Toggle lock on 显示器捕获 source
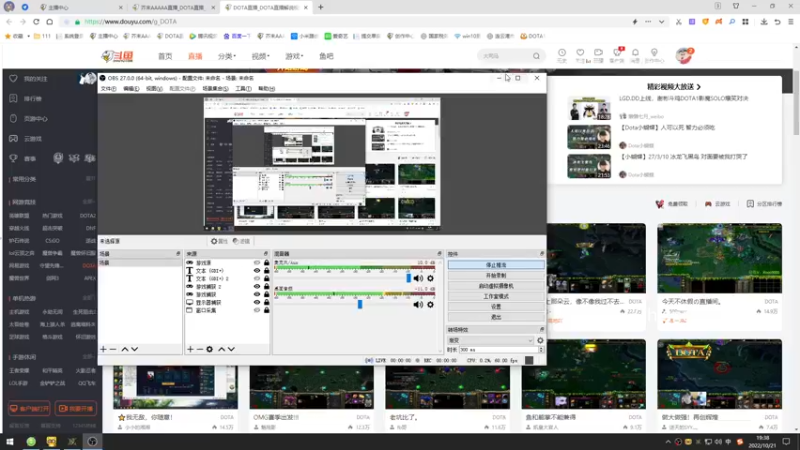This screenshot has width=800, height=450. point(266,303)
